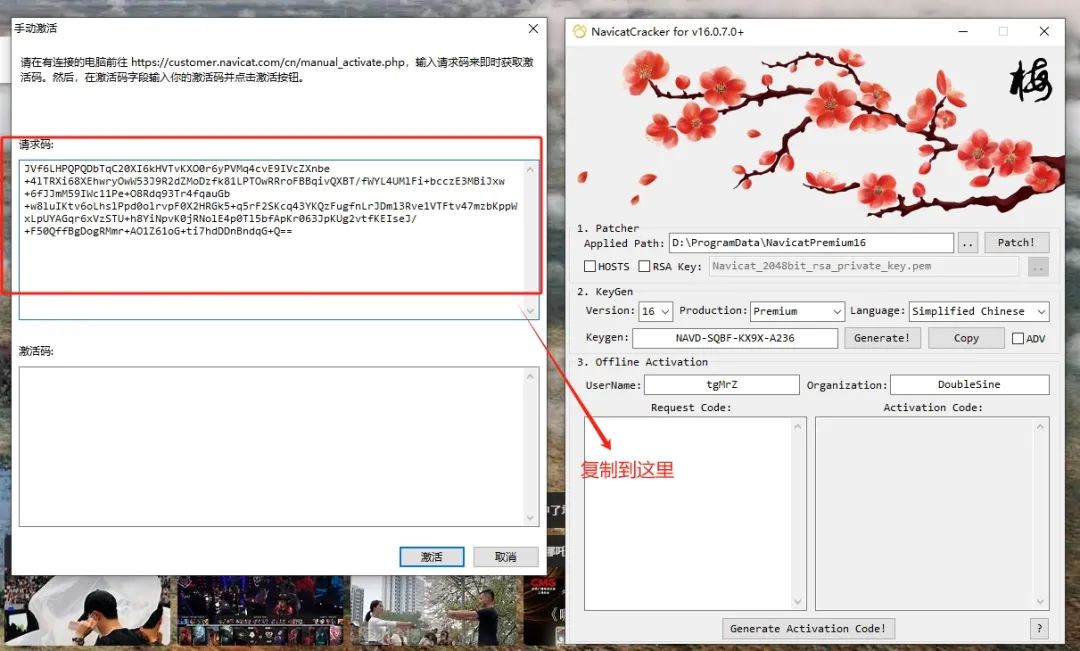Click the Request Code scroll-down arrow in NavicatCracker

(x=798, y=601)
